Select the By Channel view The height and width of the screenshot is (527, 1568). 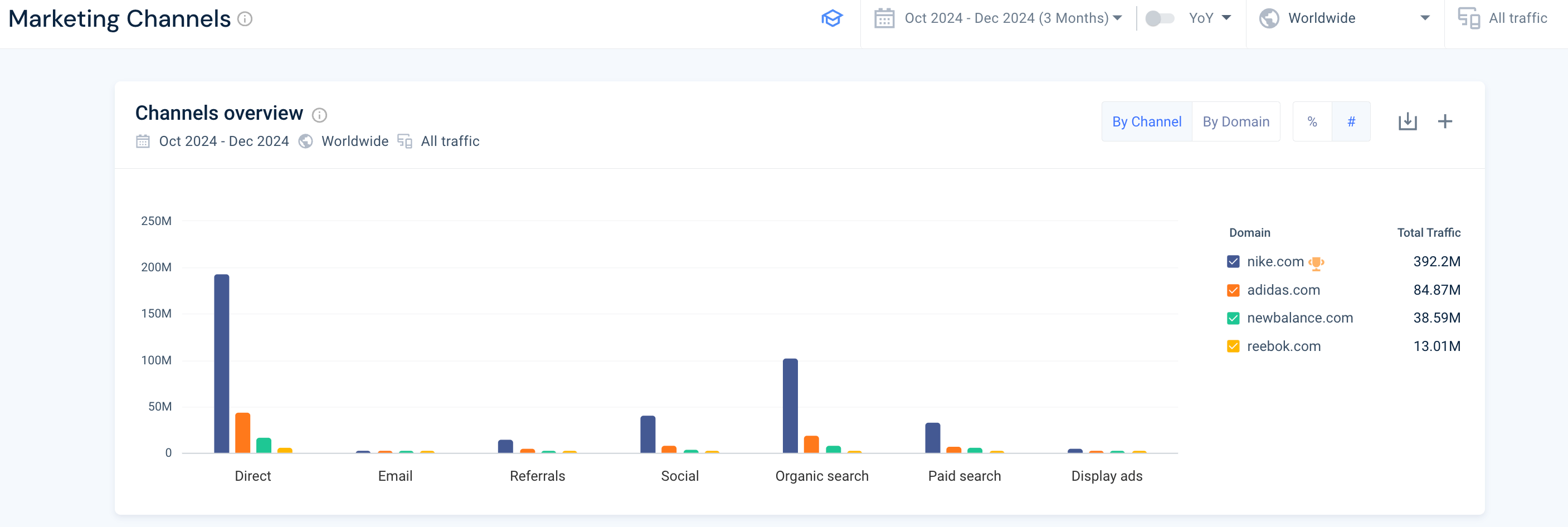[x=1147, y=121]
